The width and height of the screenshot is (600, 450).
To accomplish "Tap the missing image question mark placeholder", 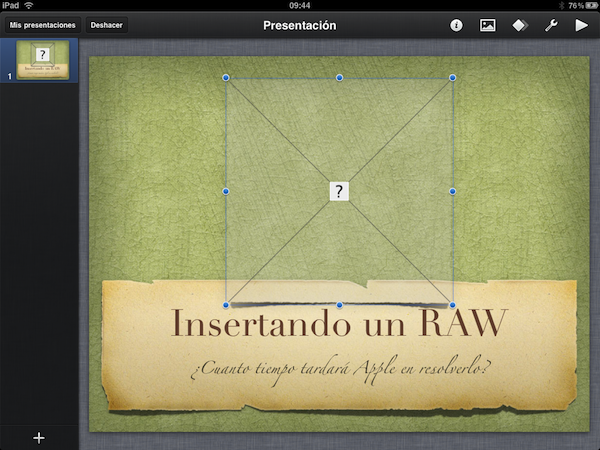I will [339, 191].
